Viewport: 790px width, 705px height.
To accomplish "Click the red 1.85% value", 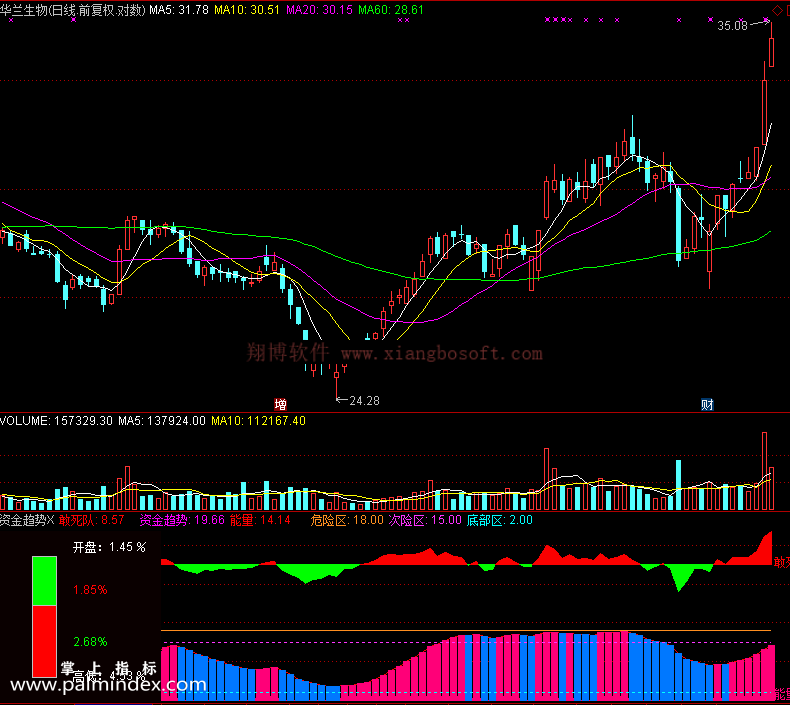I will click(90, 590).
